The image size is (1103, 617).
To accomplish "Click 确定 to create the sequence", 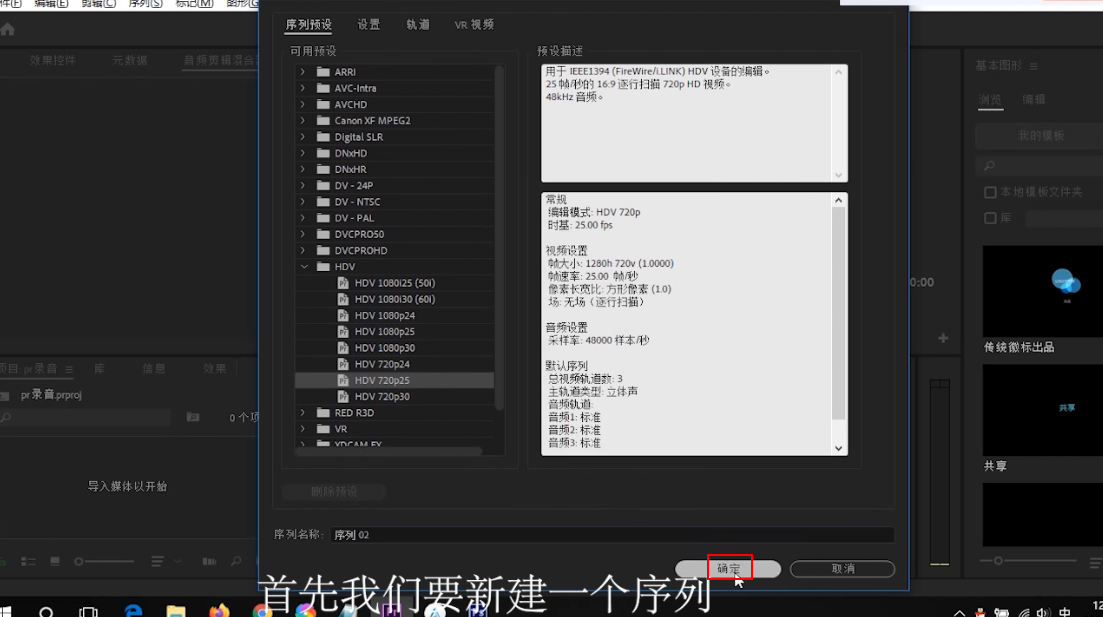I will tap(729, 567).
